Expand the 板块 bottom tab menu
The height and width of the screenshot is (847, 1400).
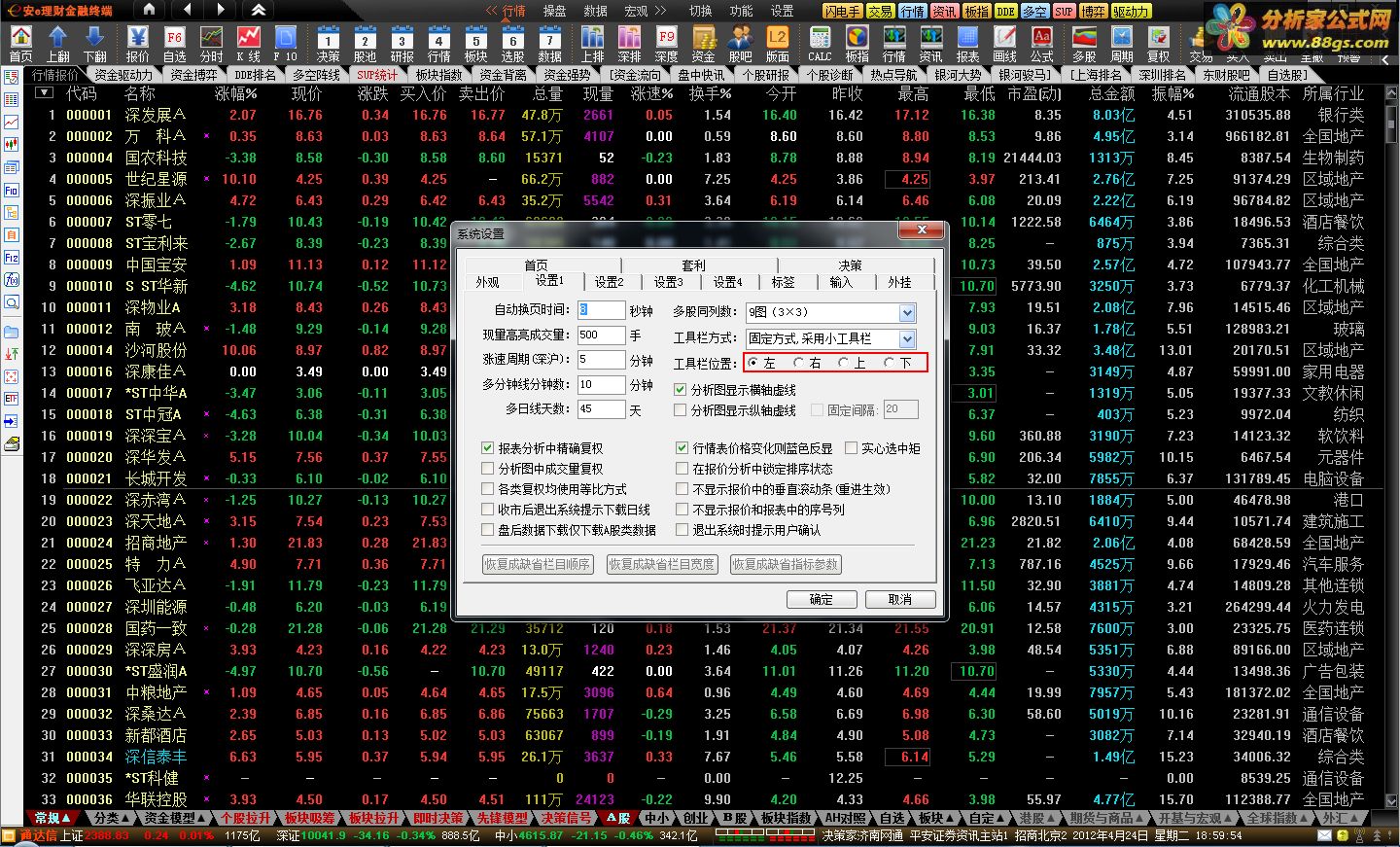(936, 819)
